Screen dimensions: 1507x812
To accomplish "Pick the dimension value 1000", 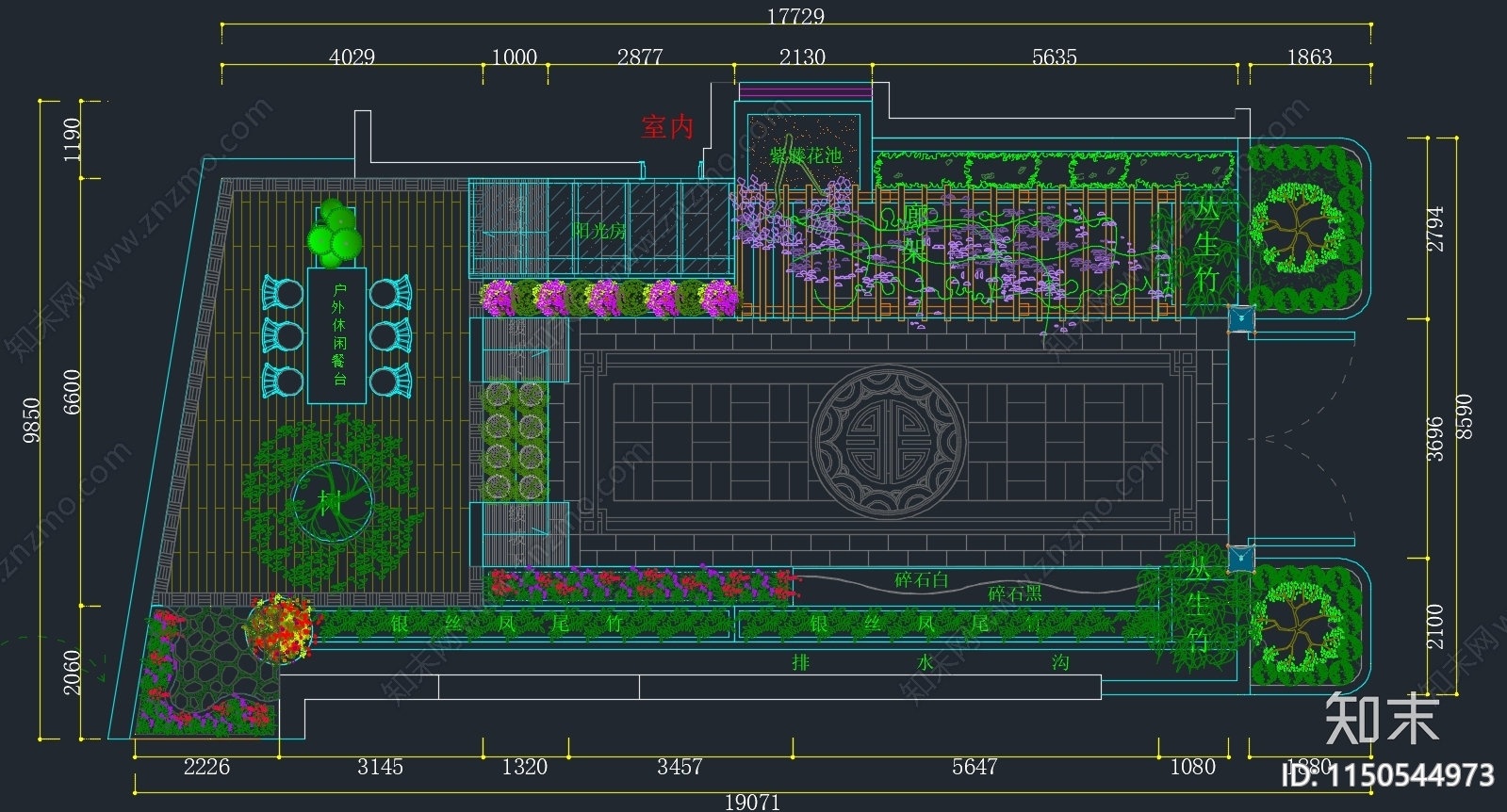I will [515, 57].
